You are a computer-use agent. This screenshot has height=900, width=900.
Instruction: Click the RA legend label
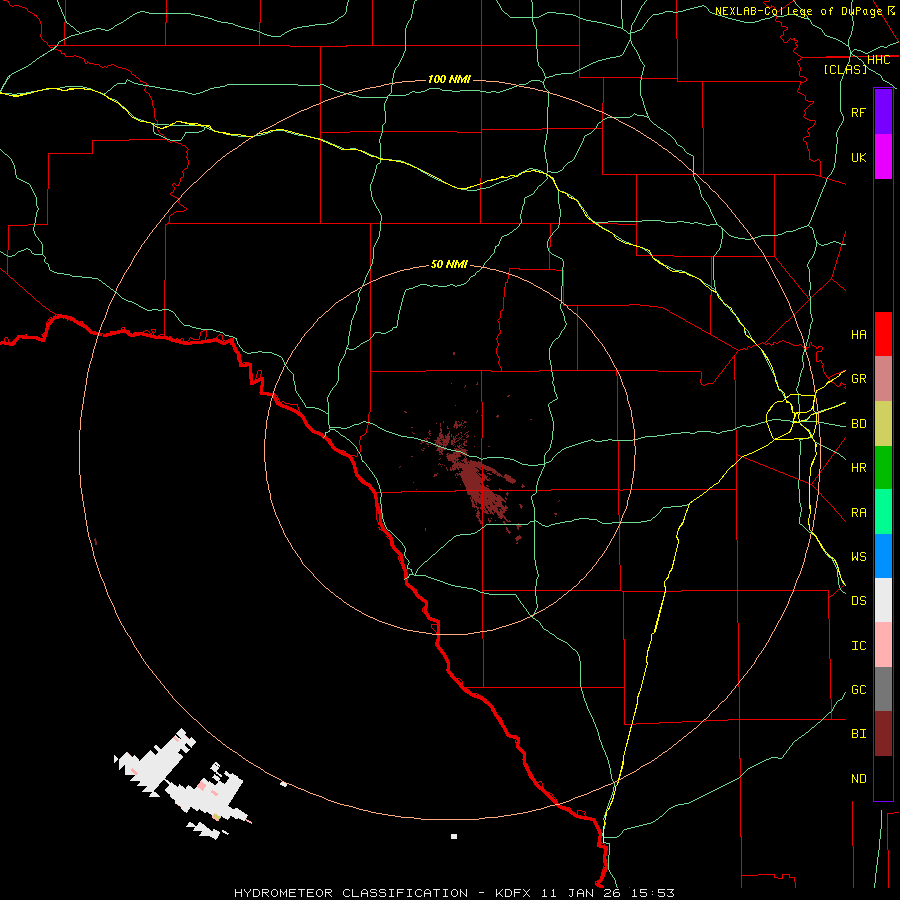(858, 513)
